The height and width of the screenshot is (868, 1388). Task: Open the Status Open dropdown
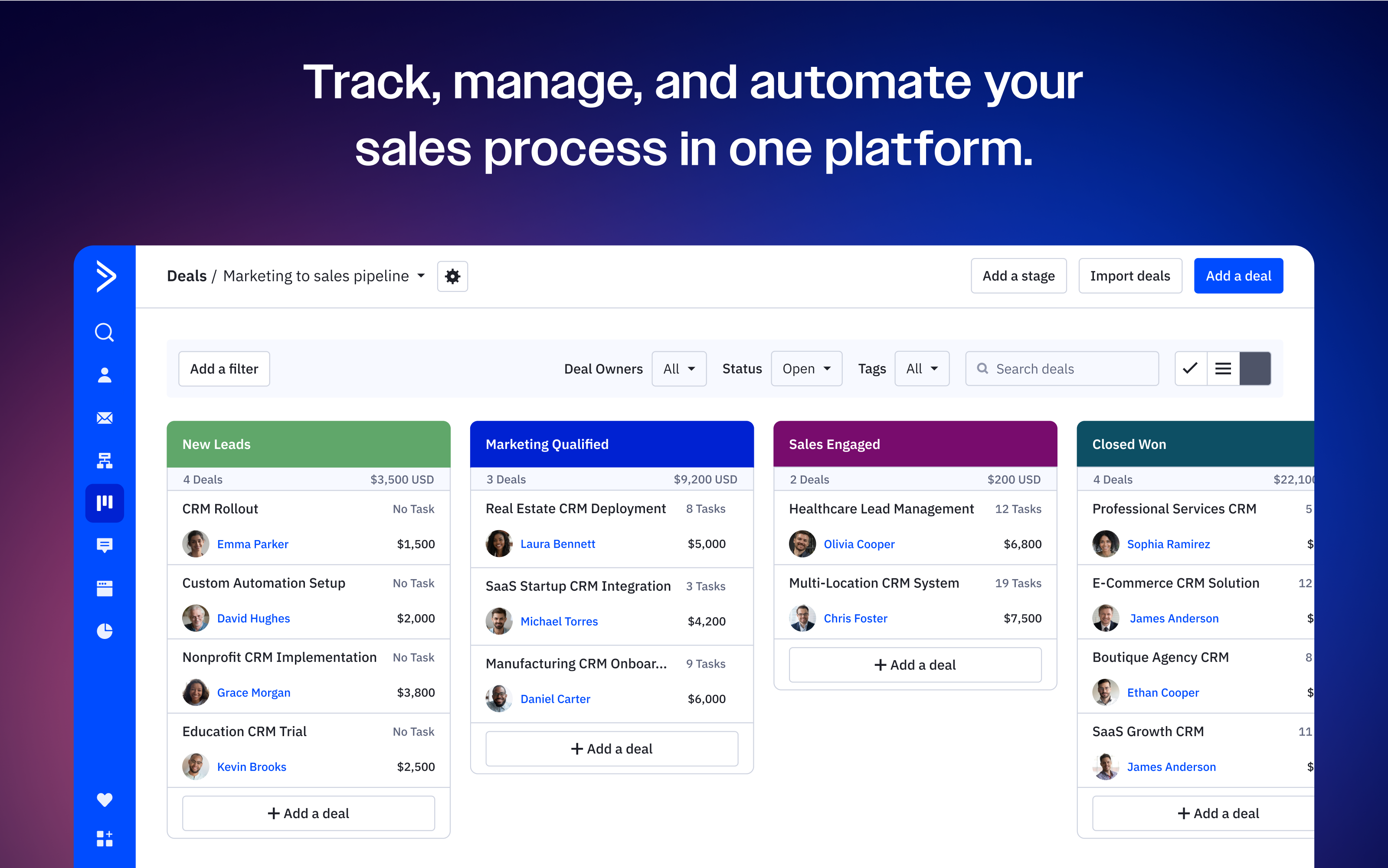click(x=806, y=369)
